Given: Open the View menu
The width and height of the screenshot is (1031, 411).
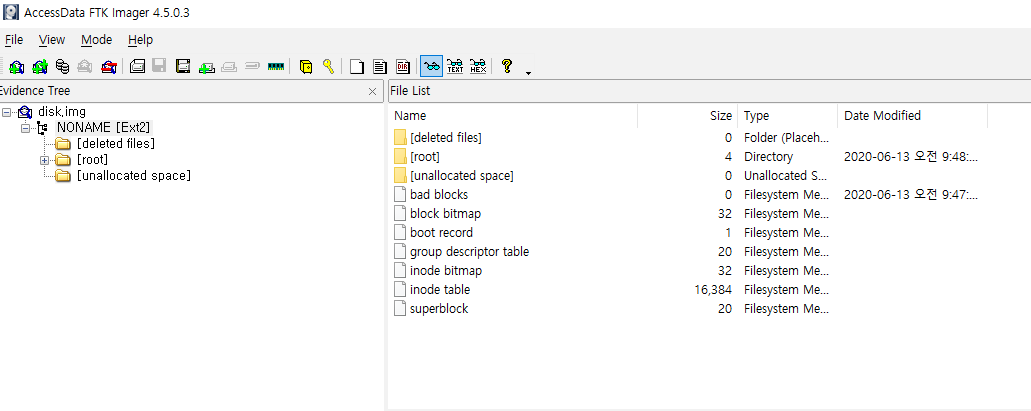Looking at the screenshot, I should click(51, 39).
